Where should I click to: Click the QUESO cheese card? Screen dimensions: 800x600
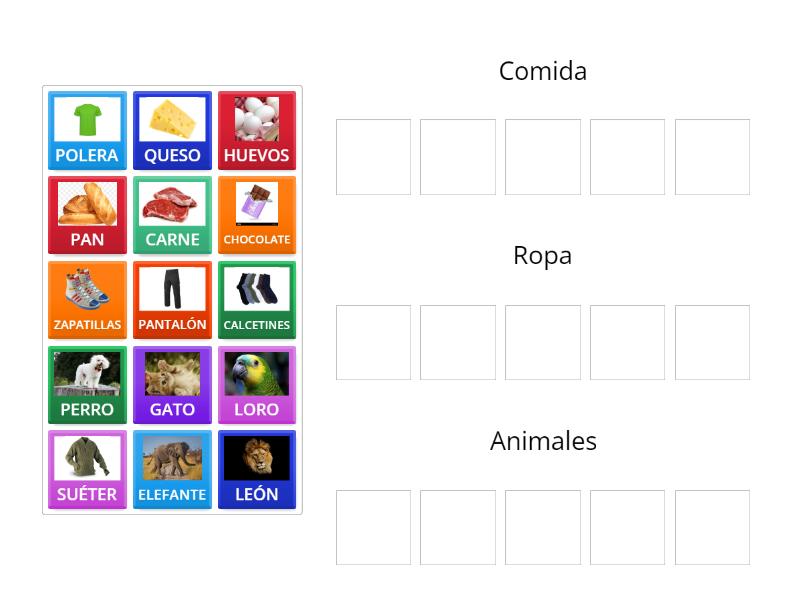click(172, 130)
